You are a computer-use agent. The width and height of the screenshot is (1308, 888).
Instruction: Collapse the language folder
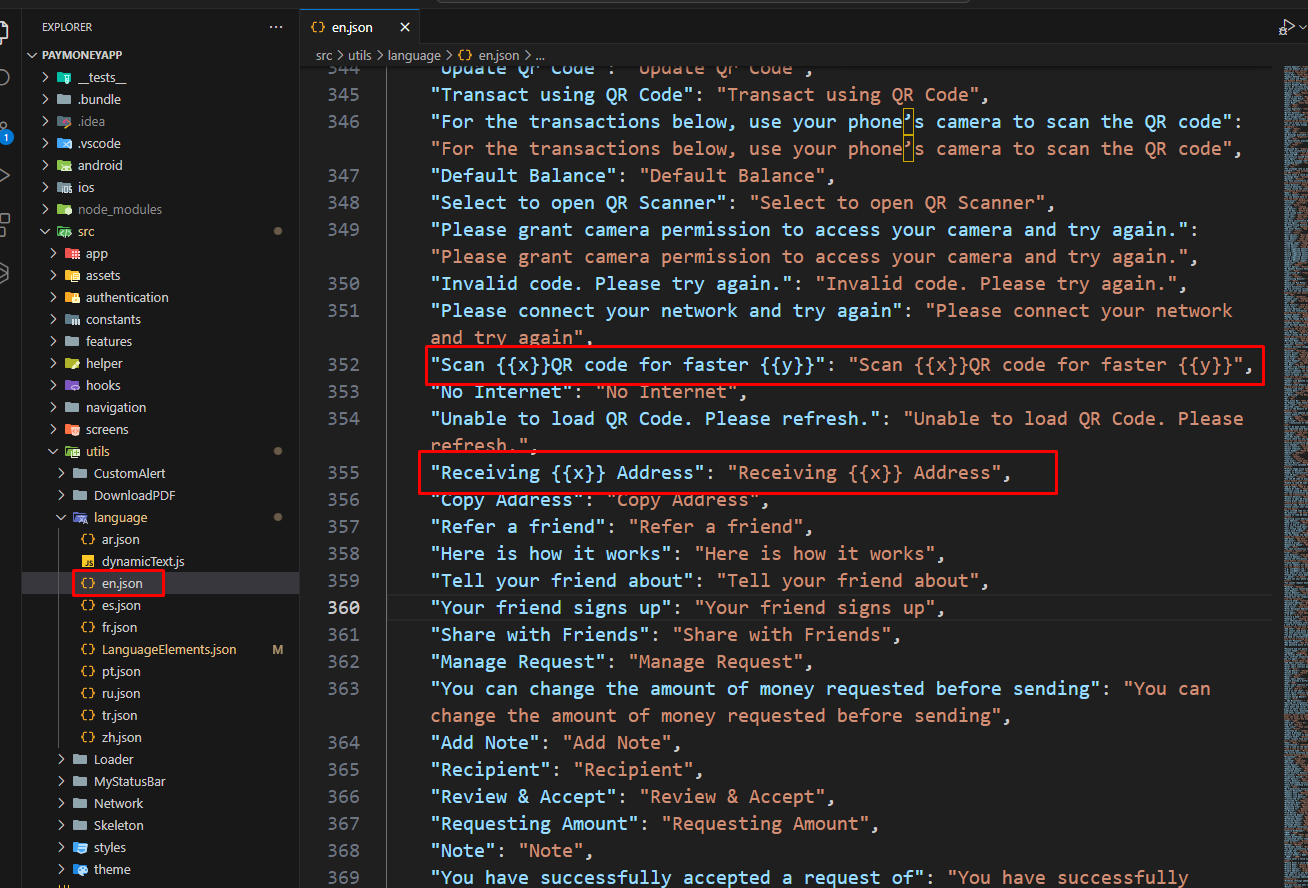(x=120, y=517)
